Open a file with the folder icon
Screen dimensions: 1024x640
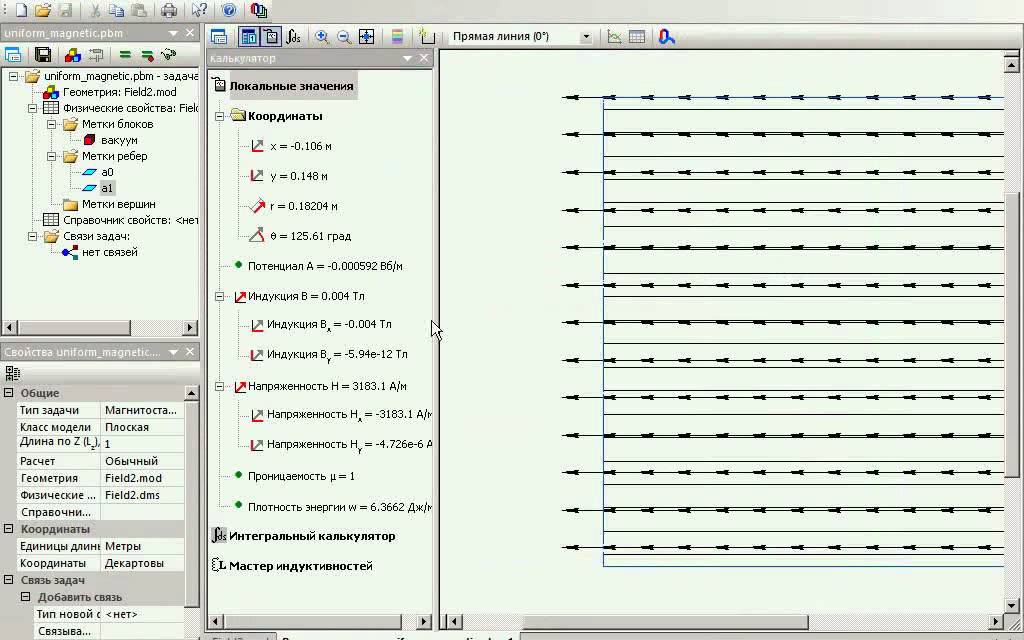[43, 10]
